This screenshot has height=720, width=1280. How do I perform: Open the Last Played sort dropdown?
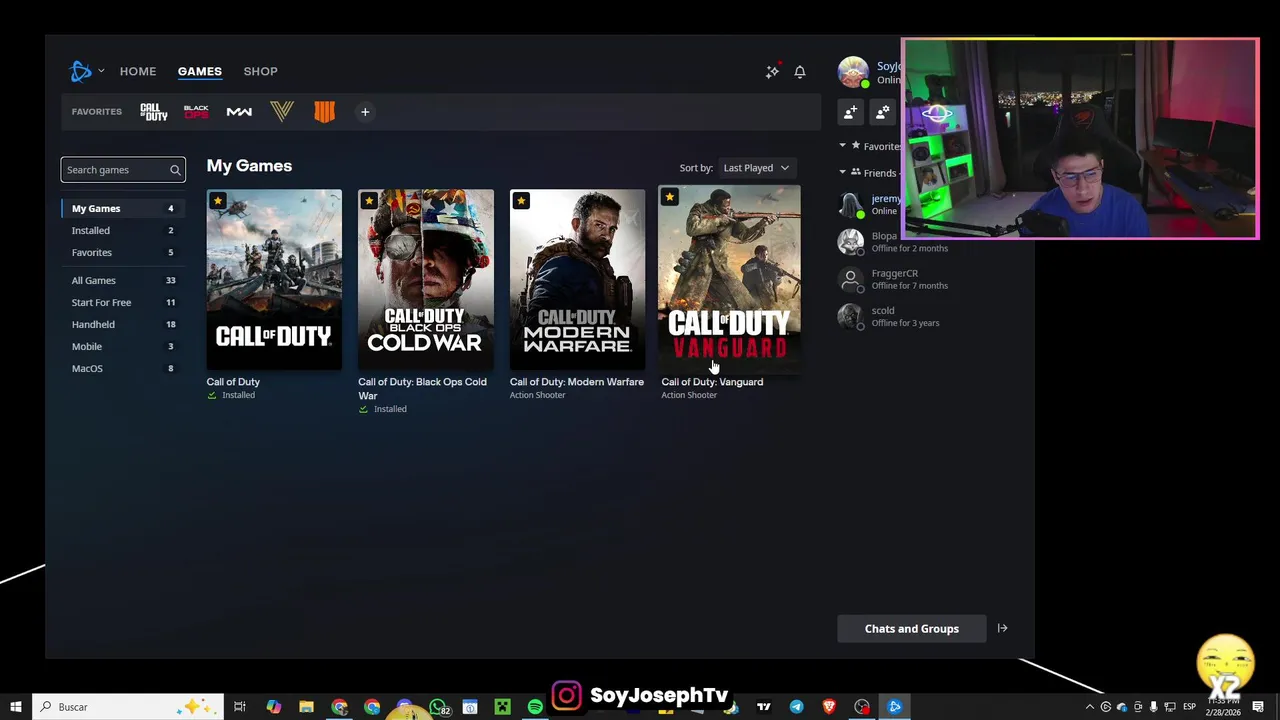(x=756, y=168)
